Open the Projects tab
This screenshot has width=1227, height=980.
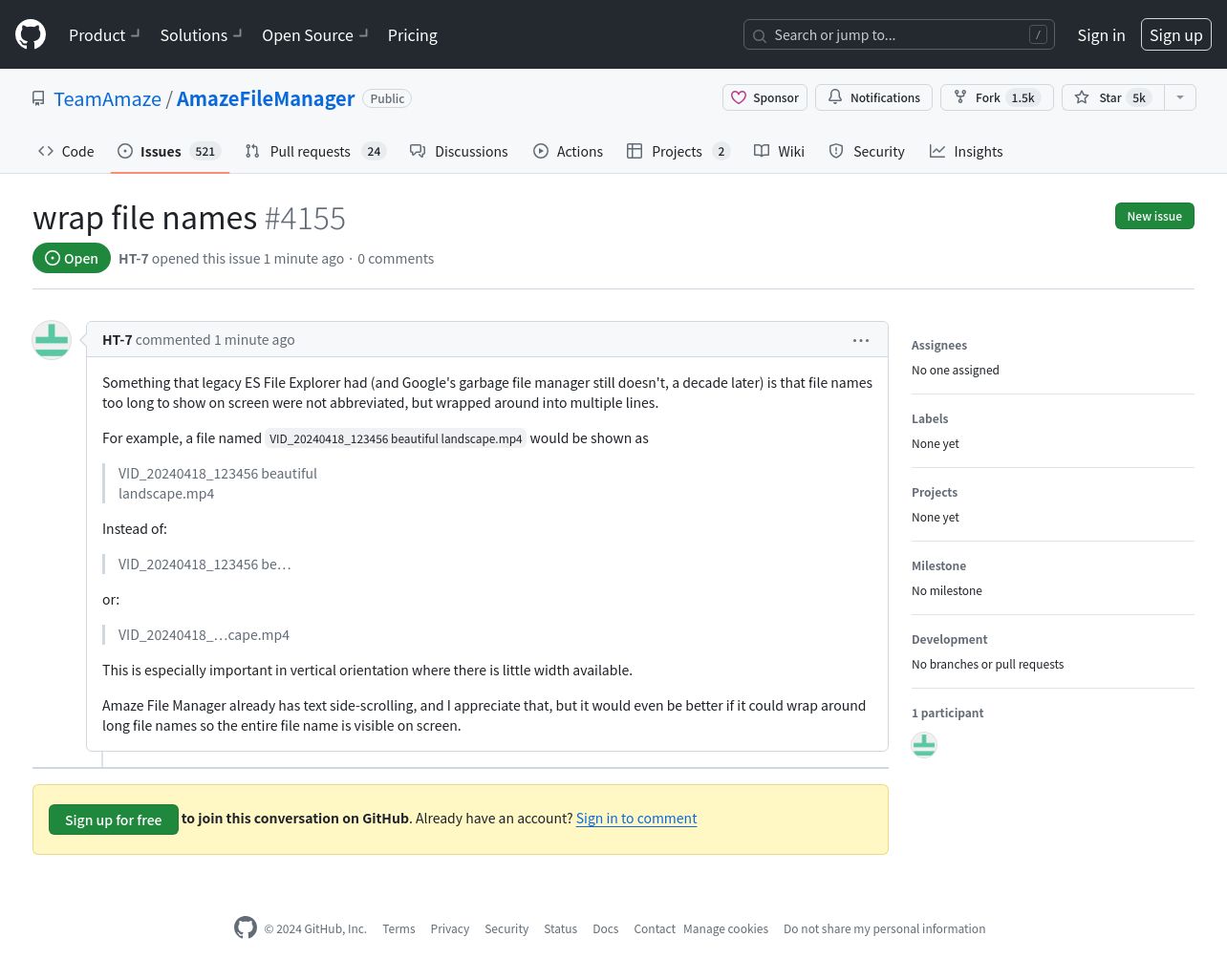tap(678, 151)
